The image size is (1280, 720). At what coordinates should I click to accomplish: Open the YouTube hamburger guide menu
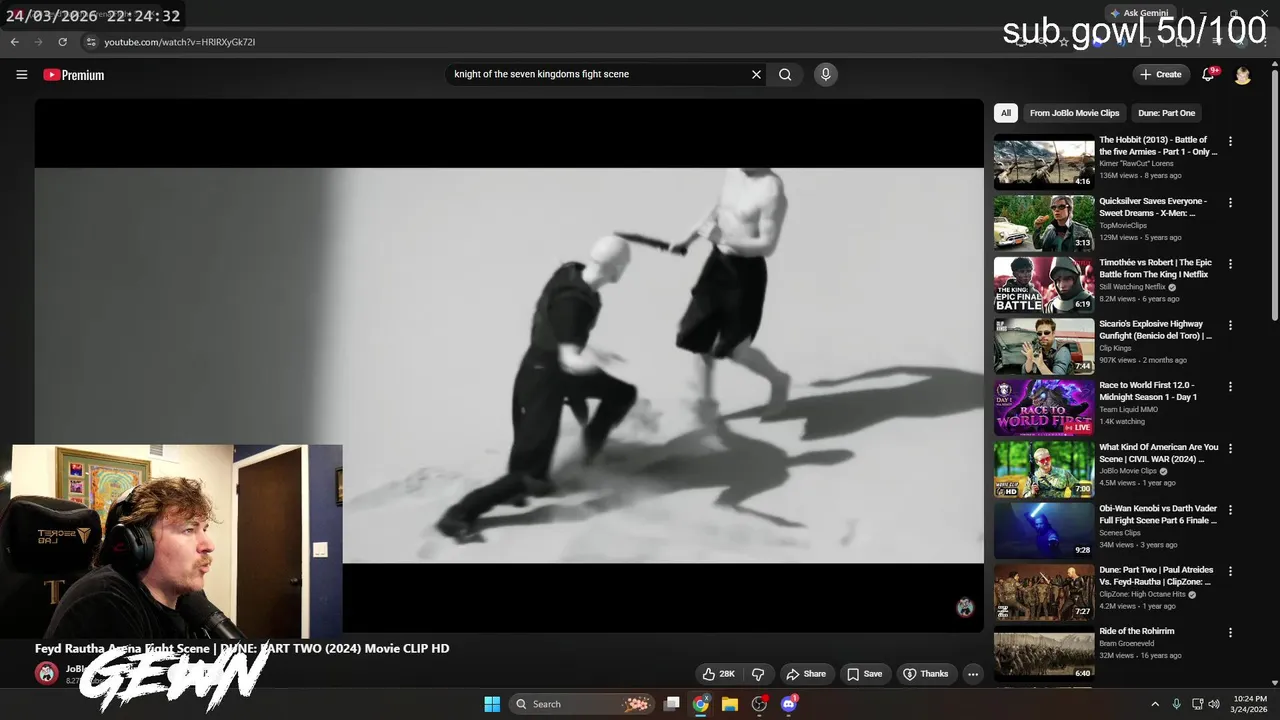tap(21, 75)
